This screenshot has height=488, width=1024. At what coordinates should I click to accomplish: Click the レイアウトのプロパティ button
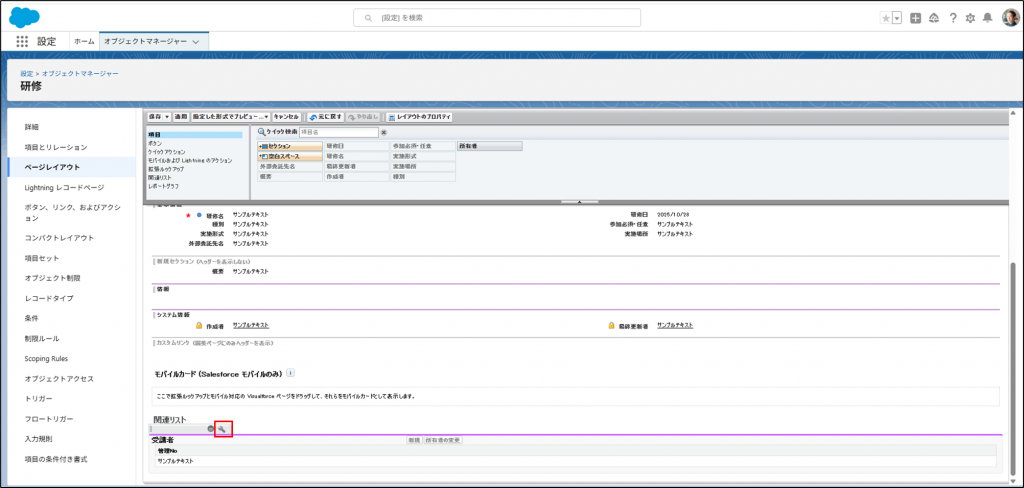tap(419, 117)
